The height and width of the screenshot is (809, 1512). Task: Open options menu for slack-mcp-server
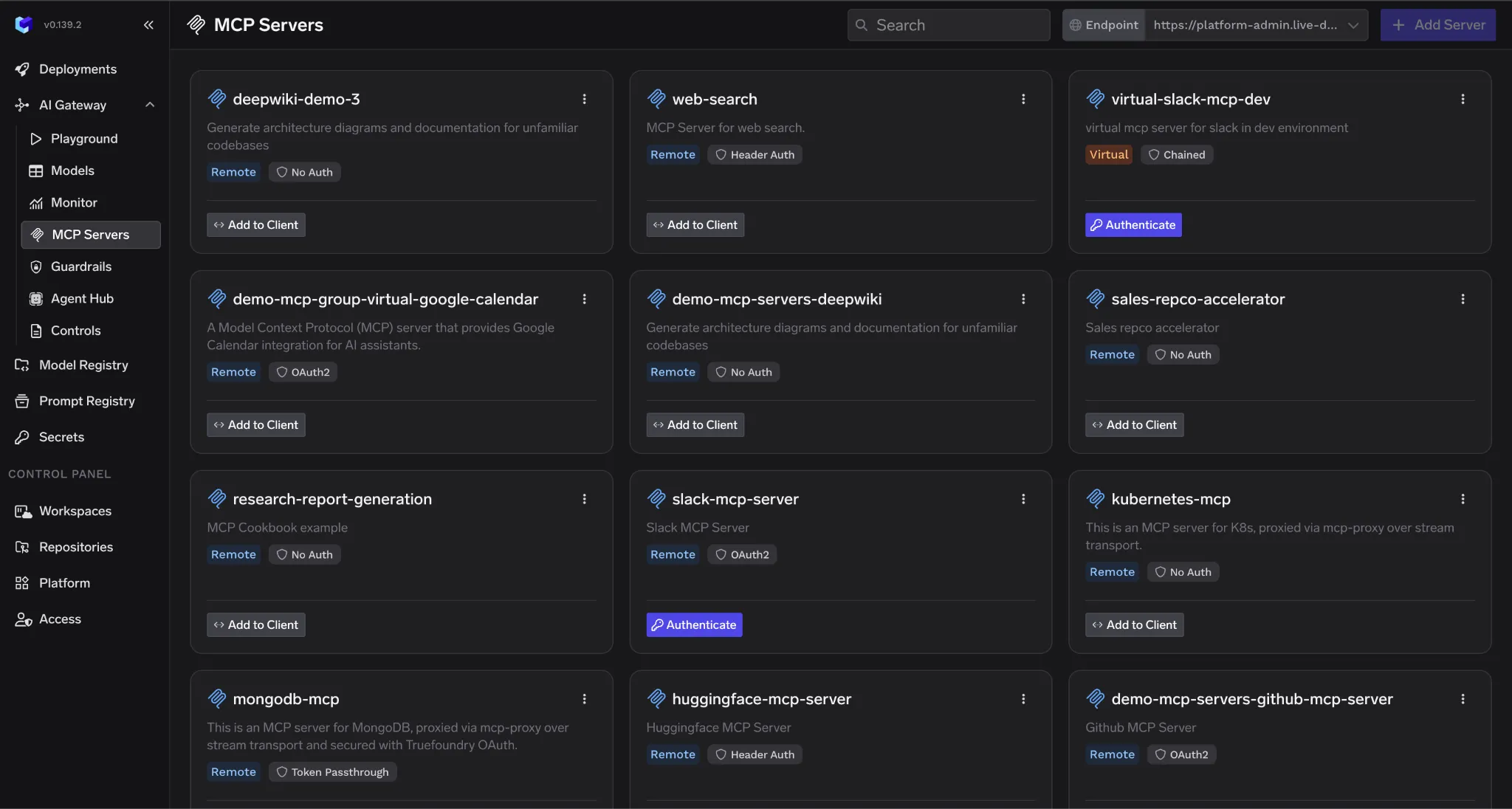(x=1023, y=499)
